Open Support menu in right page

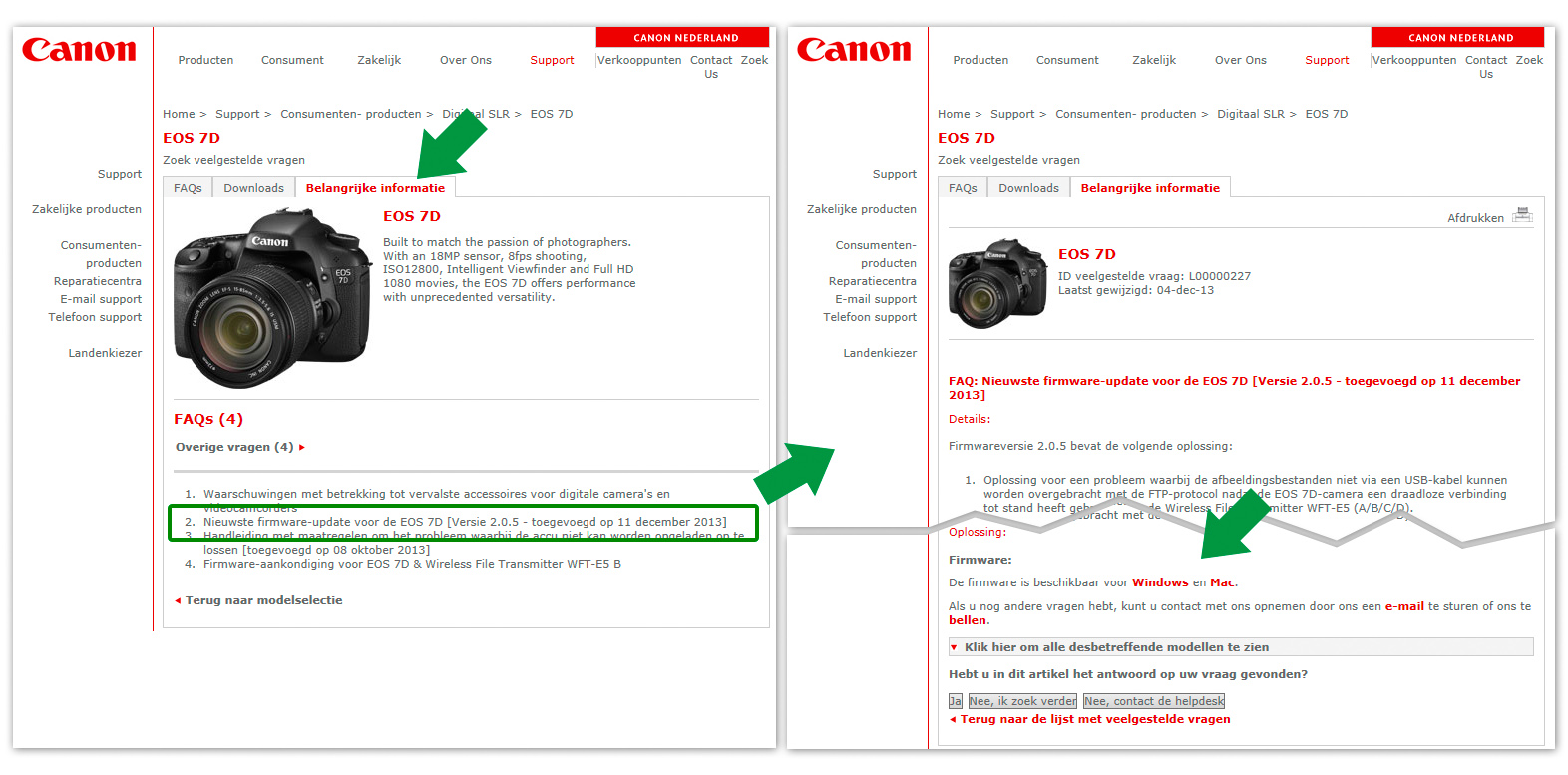pos(1327,60)
